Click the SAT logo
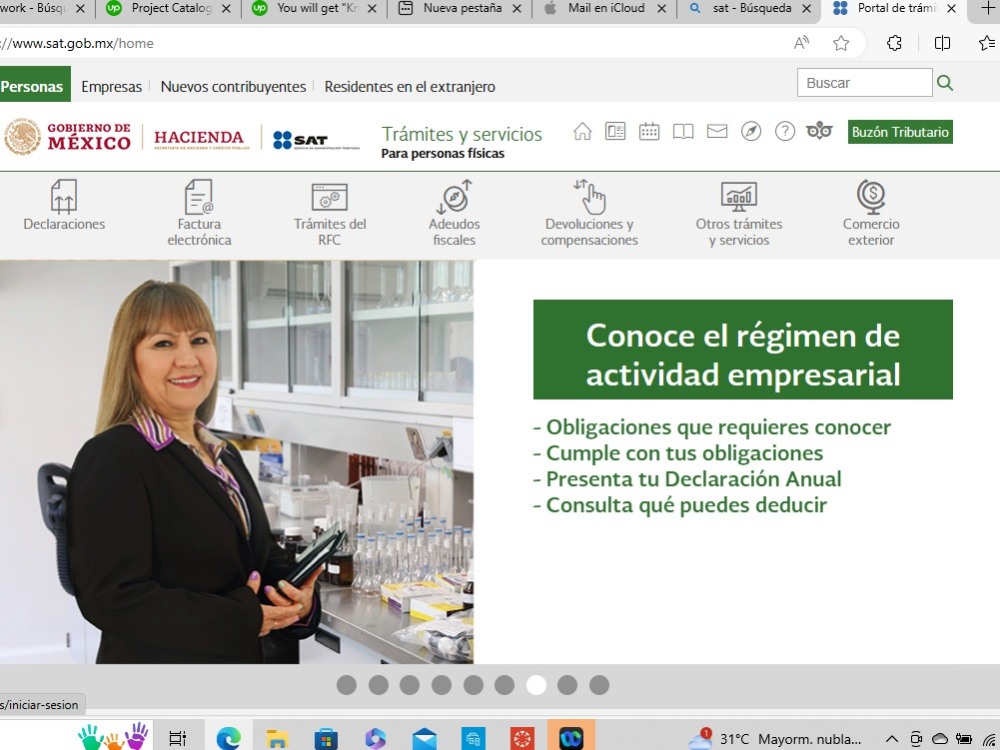 (316, 140)
